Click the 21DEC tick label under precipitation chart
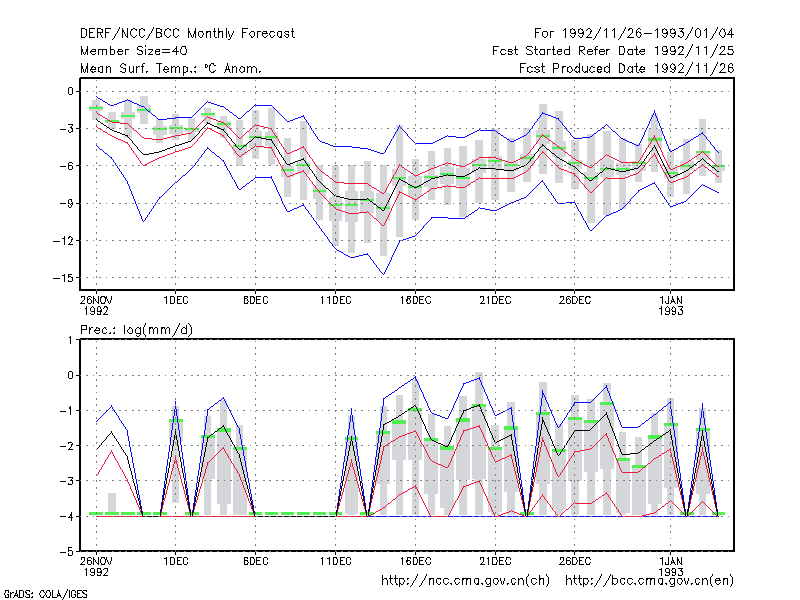Screen dimensions: 800x600 pos(495,561)
